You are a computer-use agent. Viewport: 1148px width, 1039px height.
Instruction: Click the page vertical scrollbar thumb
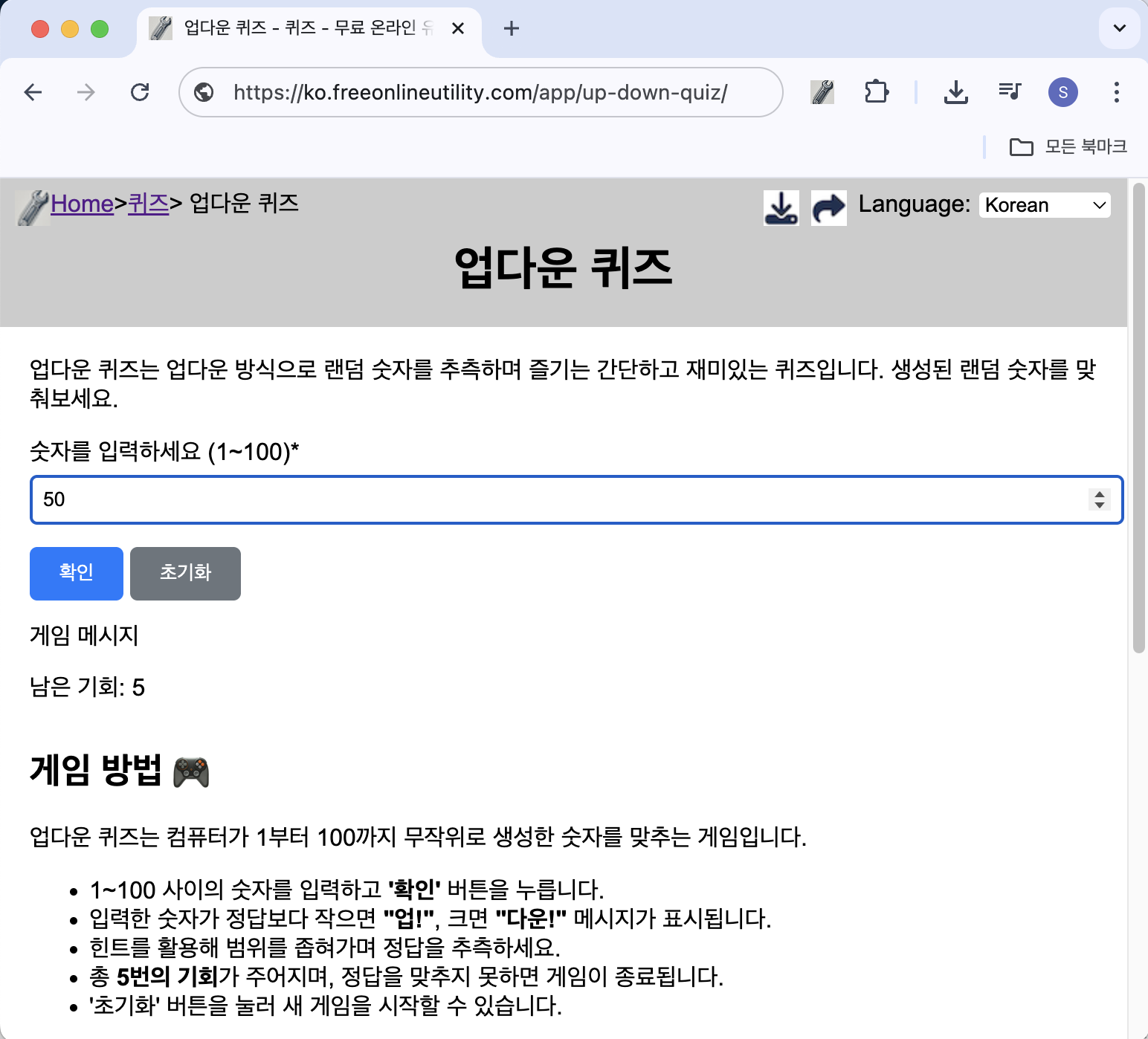[1138, 418]
